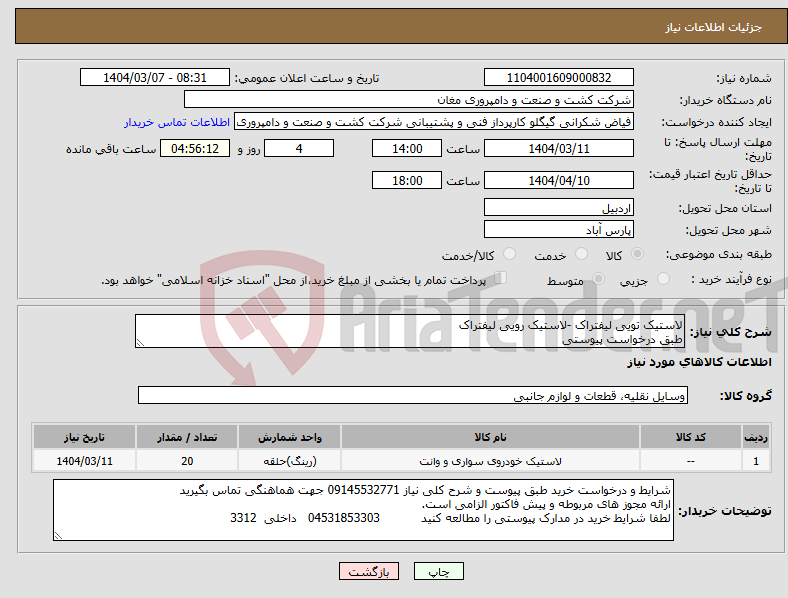Select the خدمت radio button

point(581,254)
